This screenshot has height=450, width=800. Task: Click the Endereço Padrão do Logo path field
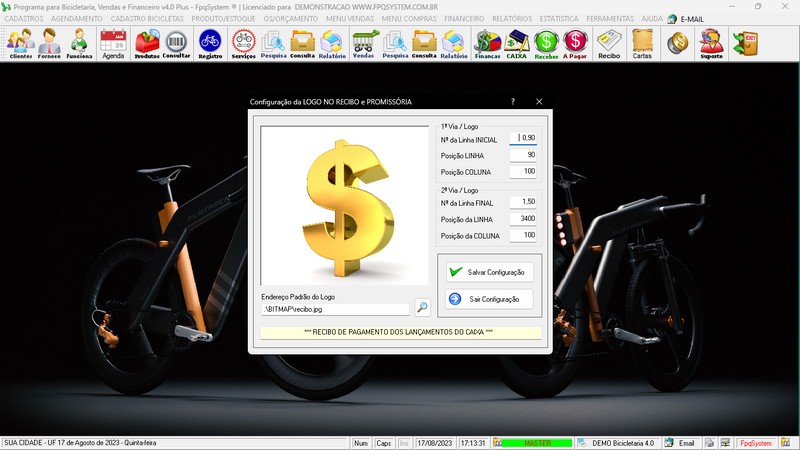coord(335,309)
